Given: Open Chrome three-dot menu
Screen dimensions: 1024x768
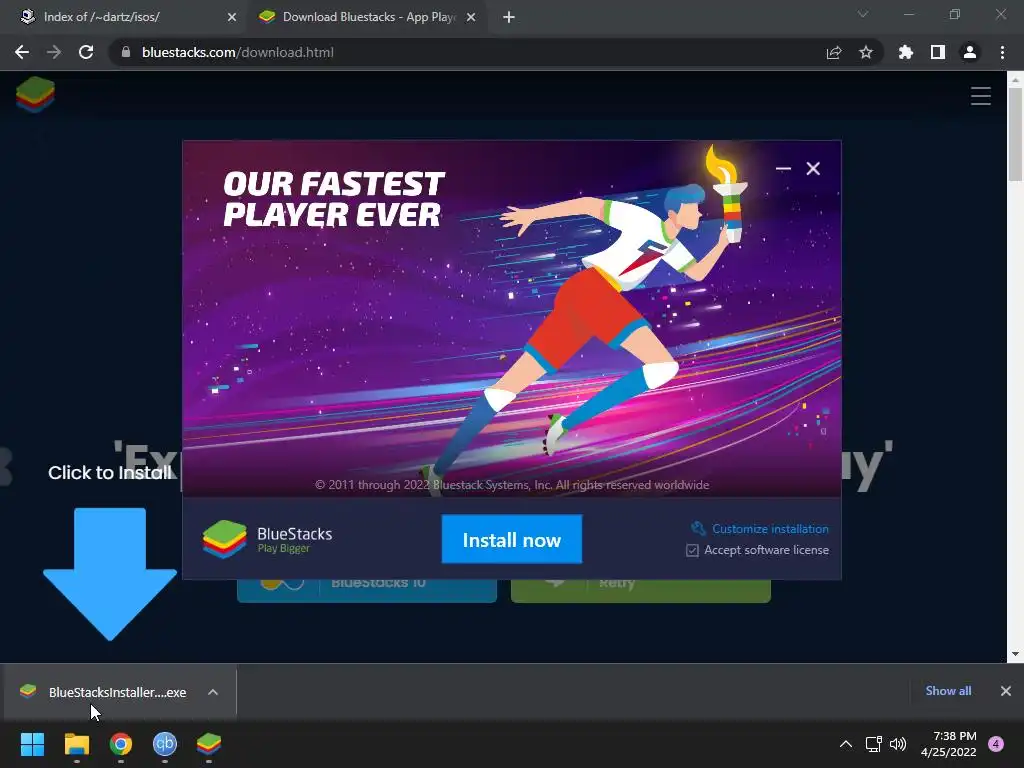Looking at the screenshot, I should [x=1002, y=52].
